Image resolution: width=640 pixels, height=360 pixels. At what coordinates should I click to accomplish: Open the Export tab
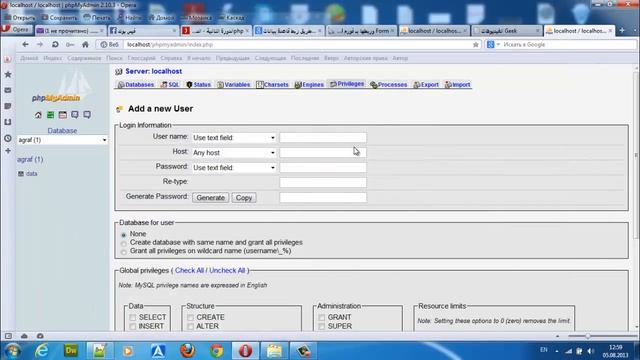point(426,85)
